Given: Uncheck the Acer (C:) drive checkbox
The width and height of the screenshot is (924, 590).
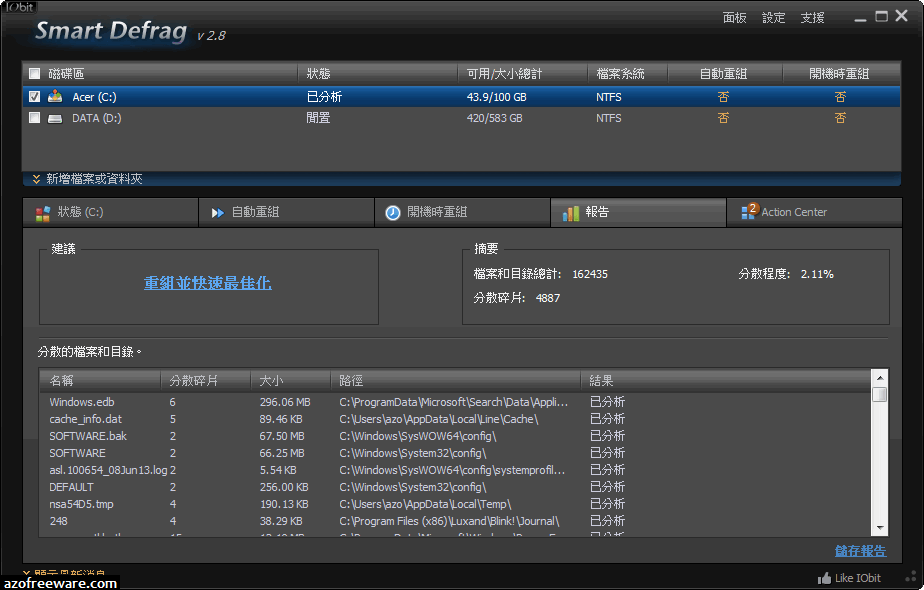Looking at the screenshot, I should pyautogui.click(x=35, y=97).
